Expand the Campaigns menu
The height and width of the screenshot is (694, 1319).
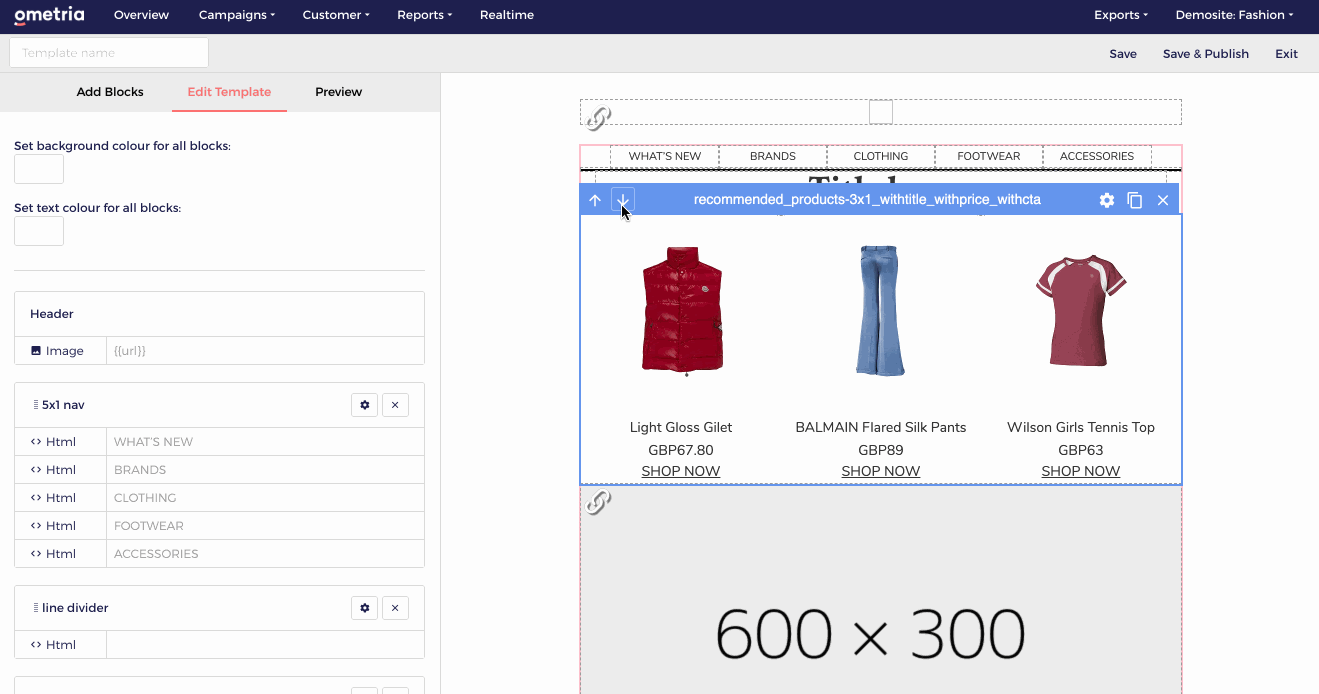(x=237, y=15)
